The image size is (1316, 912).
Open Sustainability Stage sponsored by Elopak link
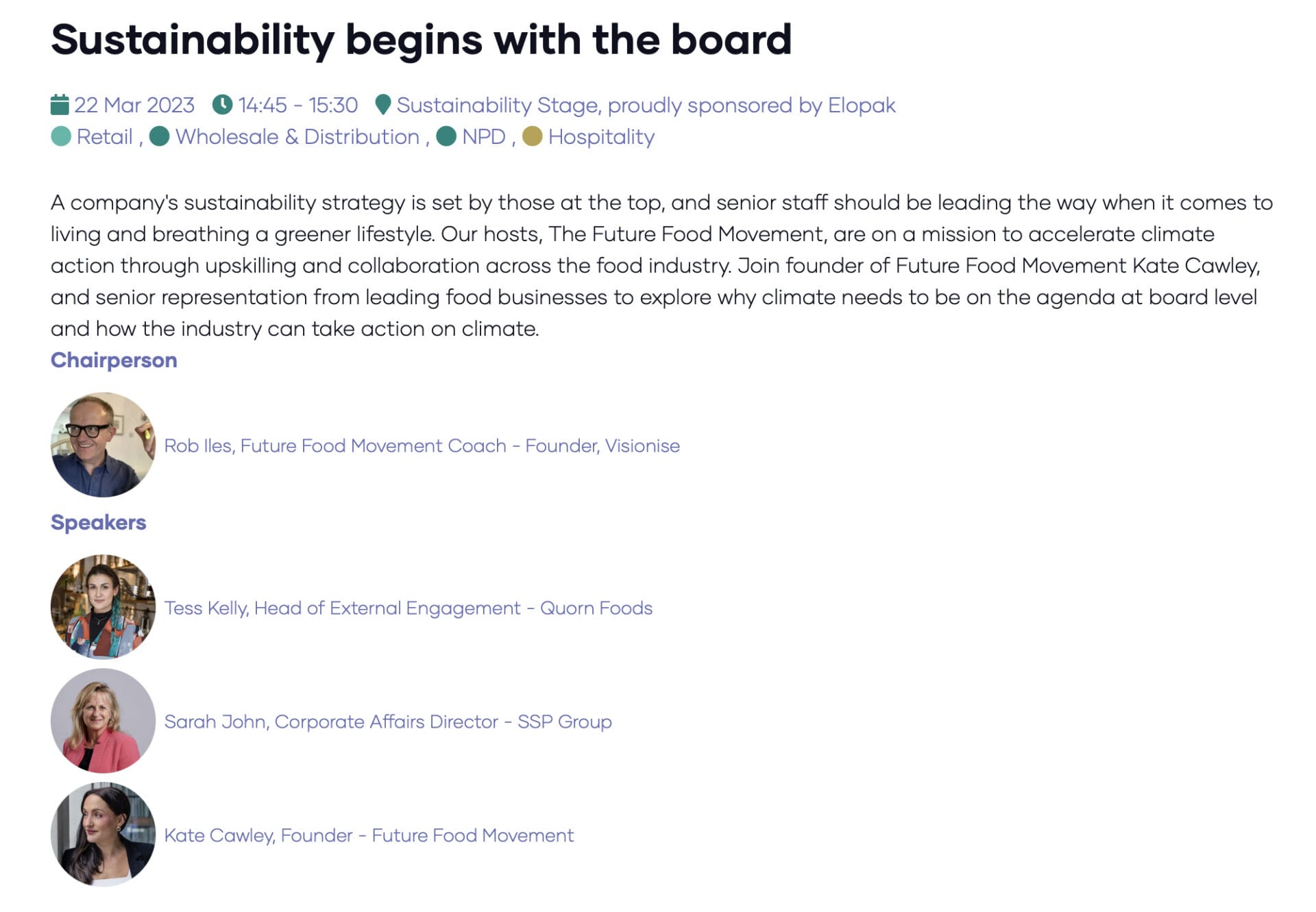tap(646, 106)
